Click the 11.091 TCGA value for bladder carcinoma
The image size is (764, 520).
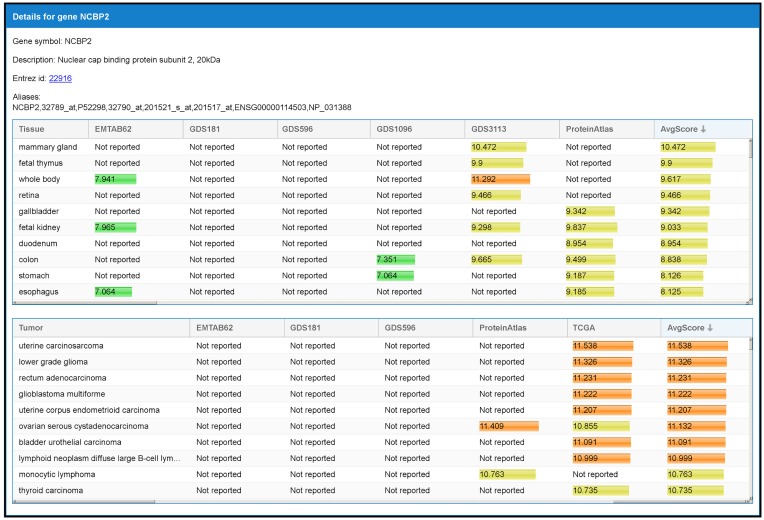tap(601, 443)
